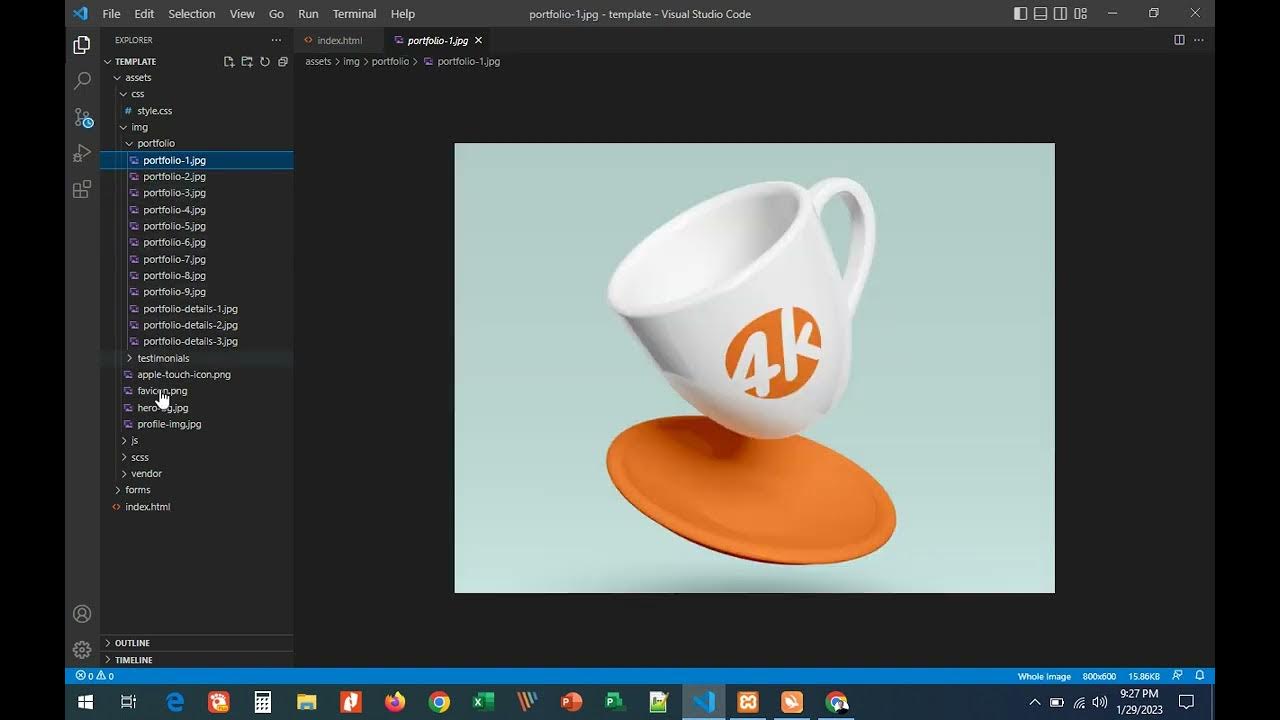Toggle the bottom panel visibility
The image size is (1280, 720).
coord(1040,14)
